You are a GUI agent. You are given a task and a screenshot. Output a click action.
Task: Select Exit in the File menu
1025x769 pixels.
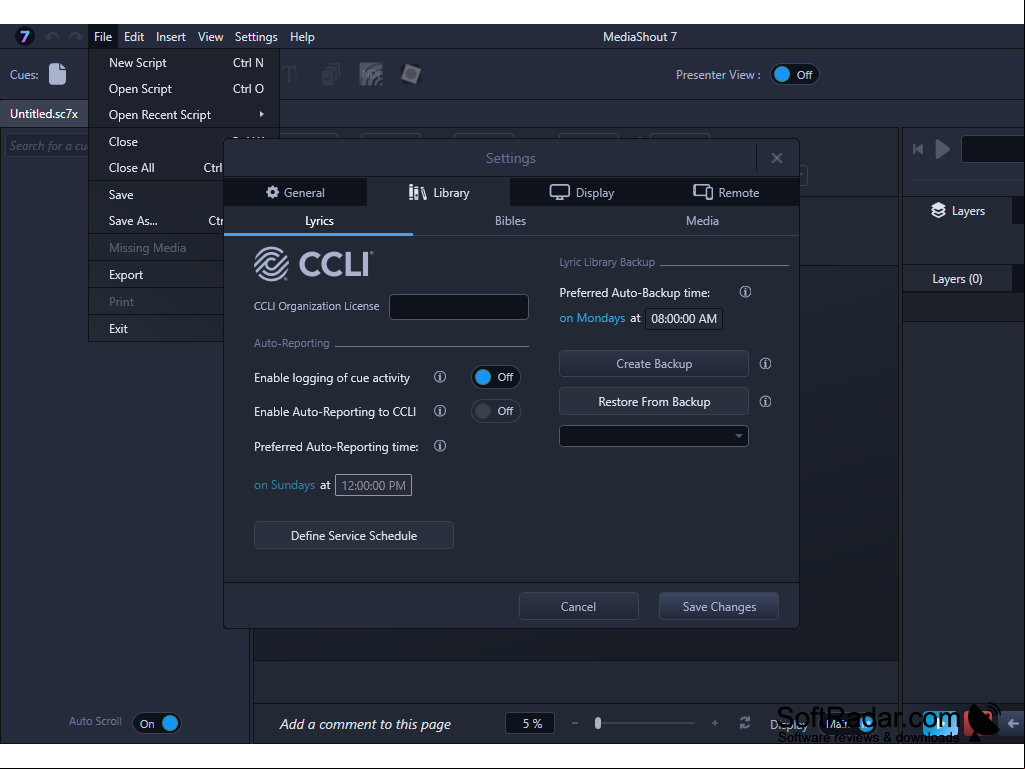point(157,329)
